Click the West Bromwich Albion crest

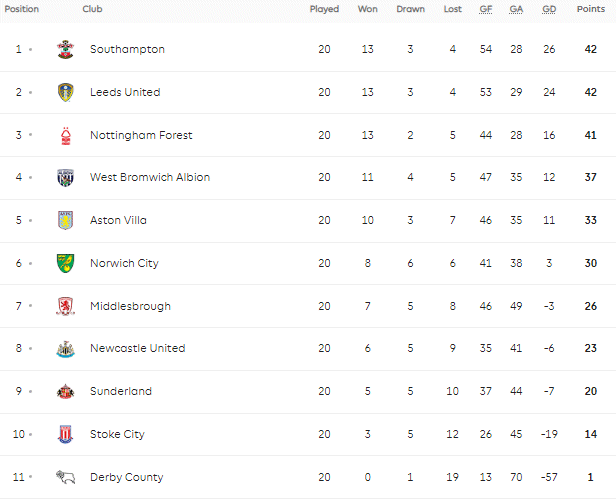tap(66, 178)
